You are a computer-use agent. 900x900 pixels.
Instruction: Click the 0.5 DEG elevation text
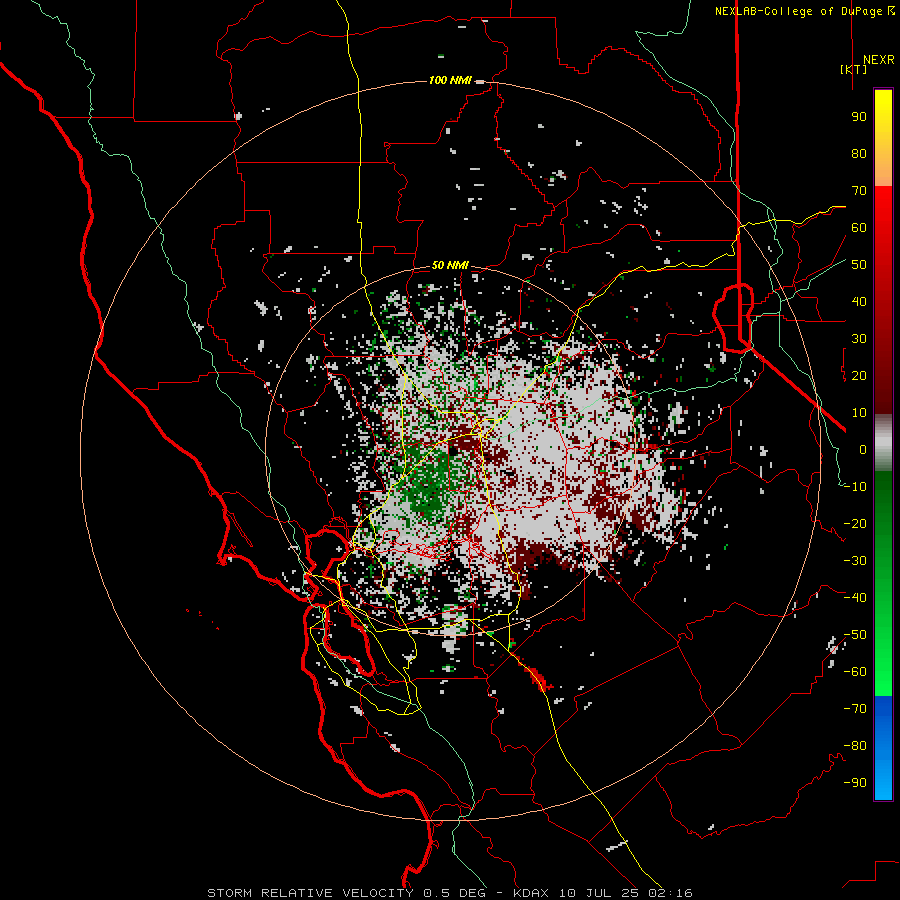[455, 893]
